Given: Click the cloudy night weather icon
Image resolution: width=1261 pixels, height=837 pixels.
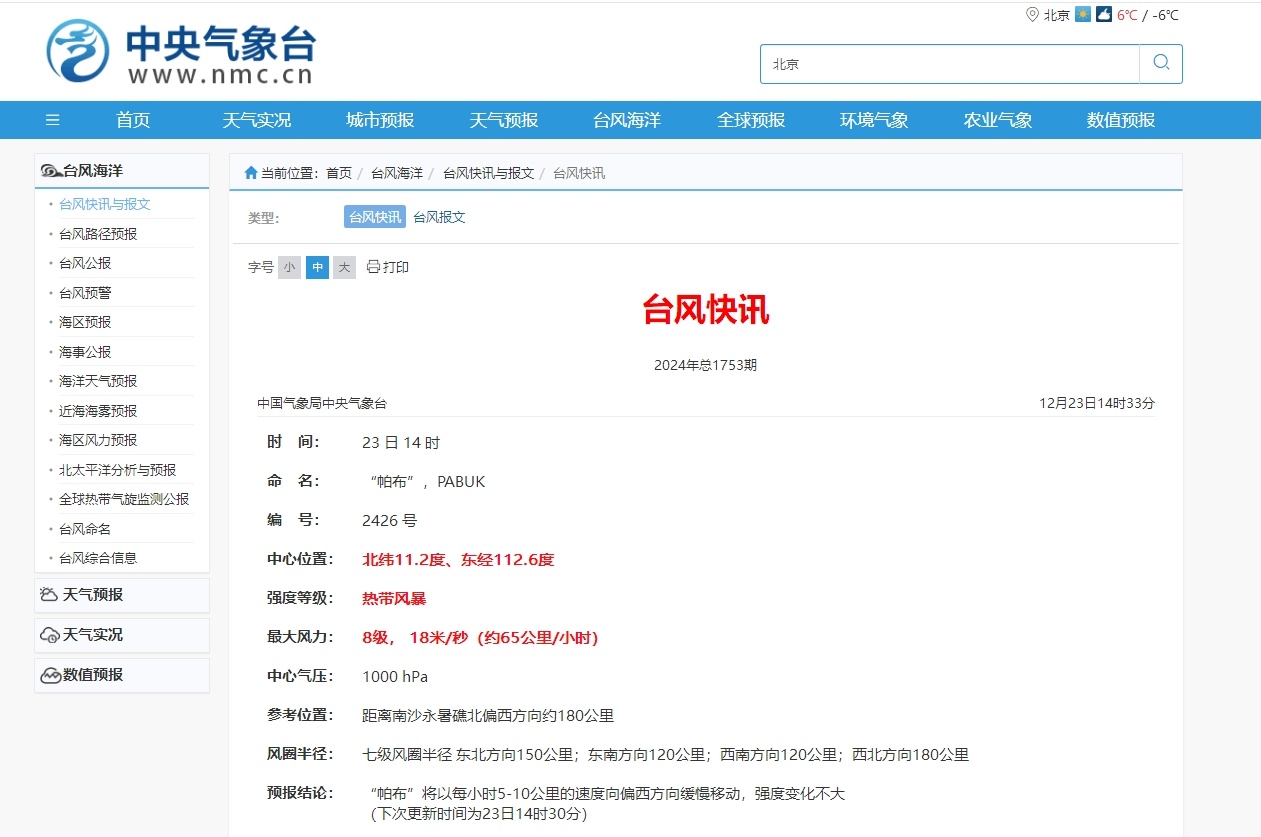Looking at the screenshot, I should (x=1103, y=15).
